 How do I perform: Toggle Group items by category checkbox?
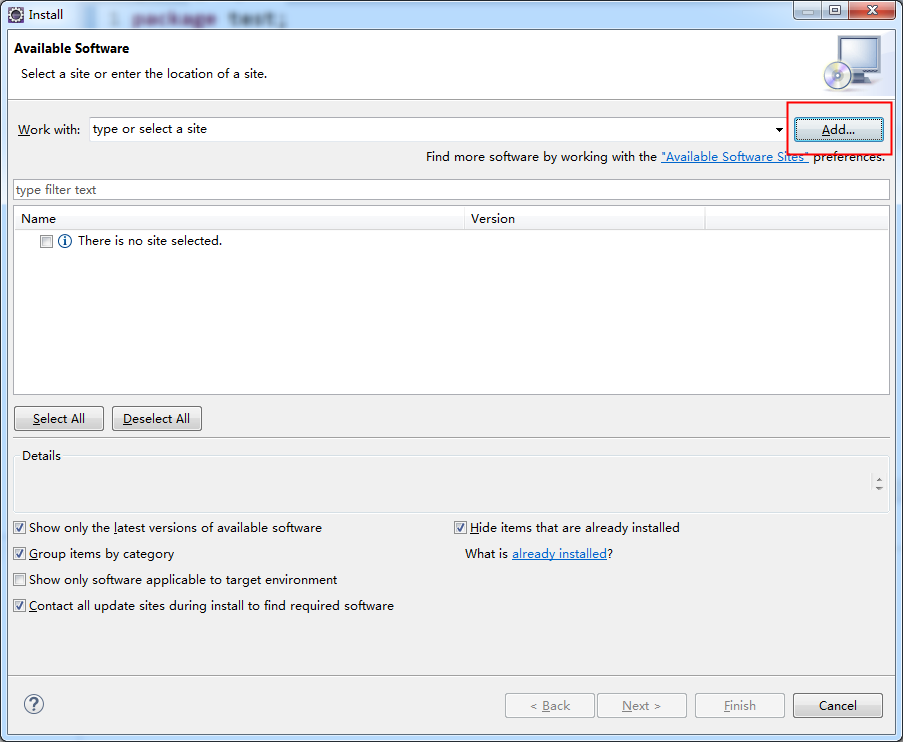click(20, 554)
